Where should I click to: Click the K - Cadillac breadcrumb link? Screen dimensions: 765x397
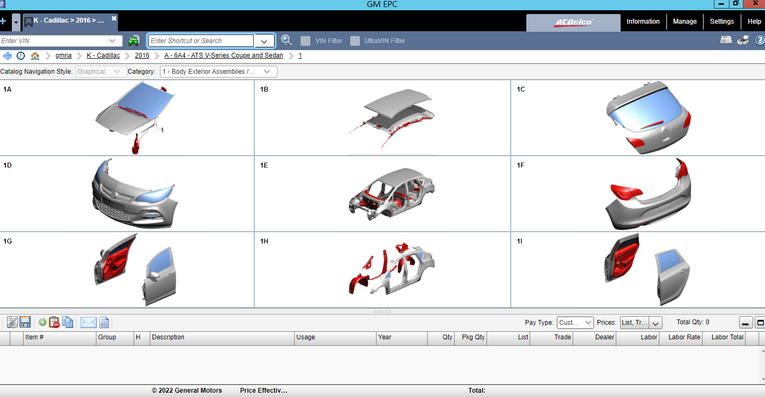103,56
